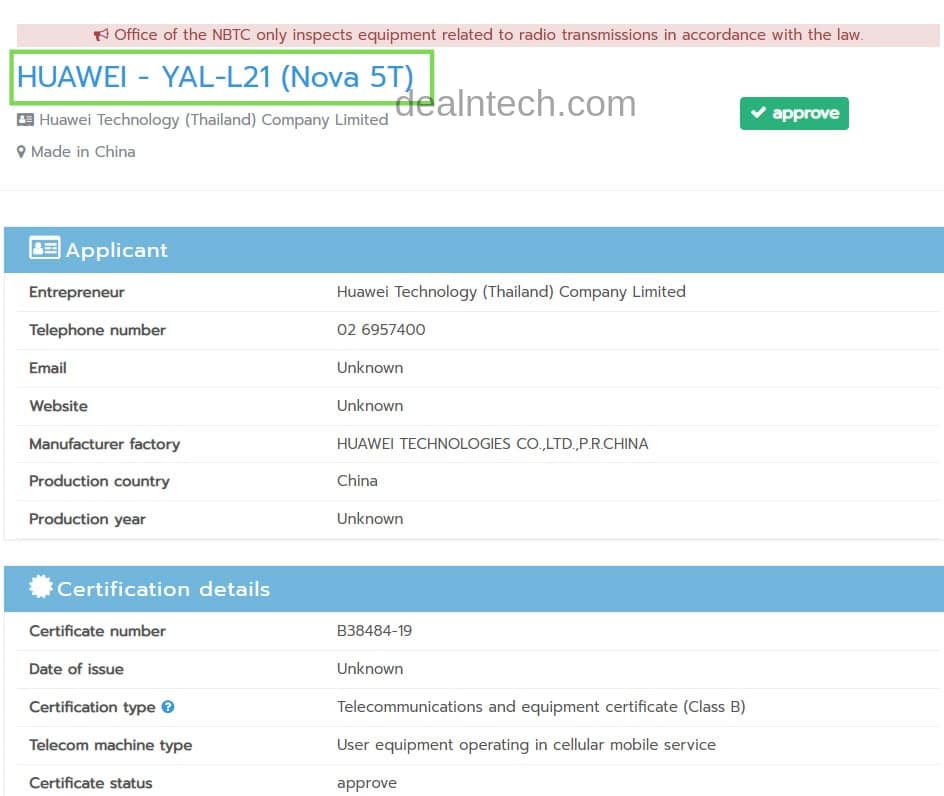This screenshot has width=944, height=796.
Task: Click the Production year label
Action: (x=87, y=519)
